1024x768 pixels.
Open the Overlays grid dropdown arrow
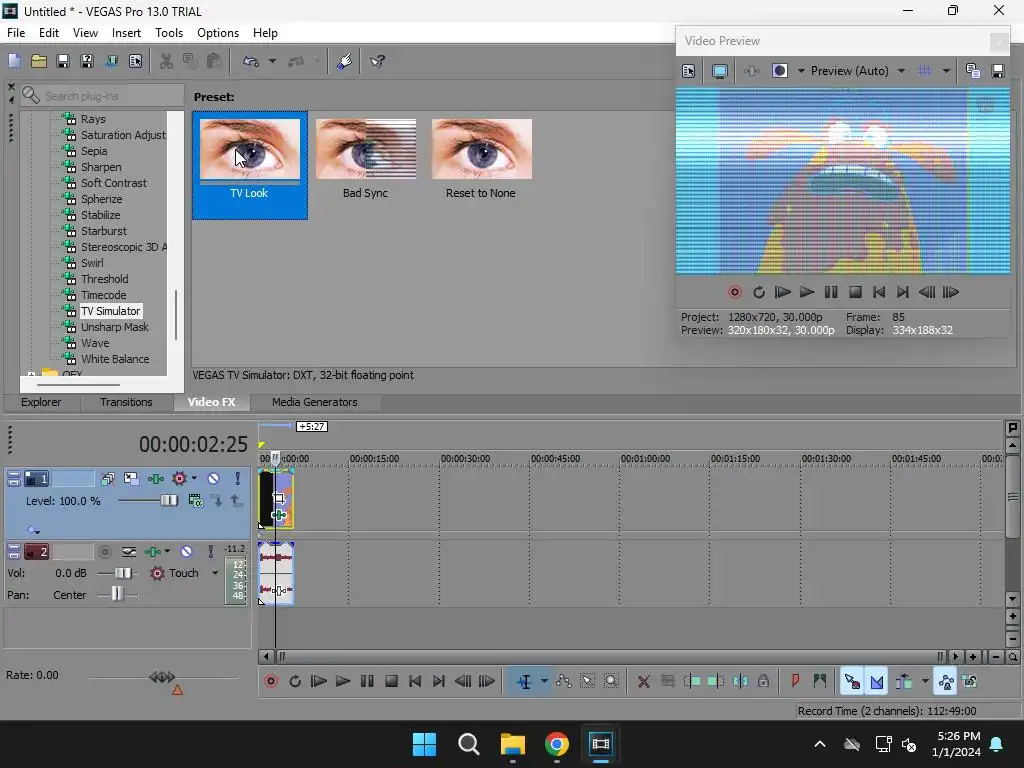tap(946, 71)
